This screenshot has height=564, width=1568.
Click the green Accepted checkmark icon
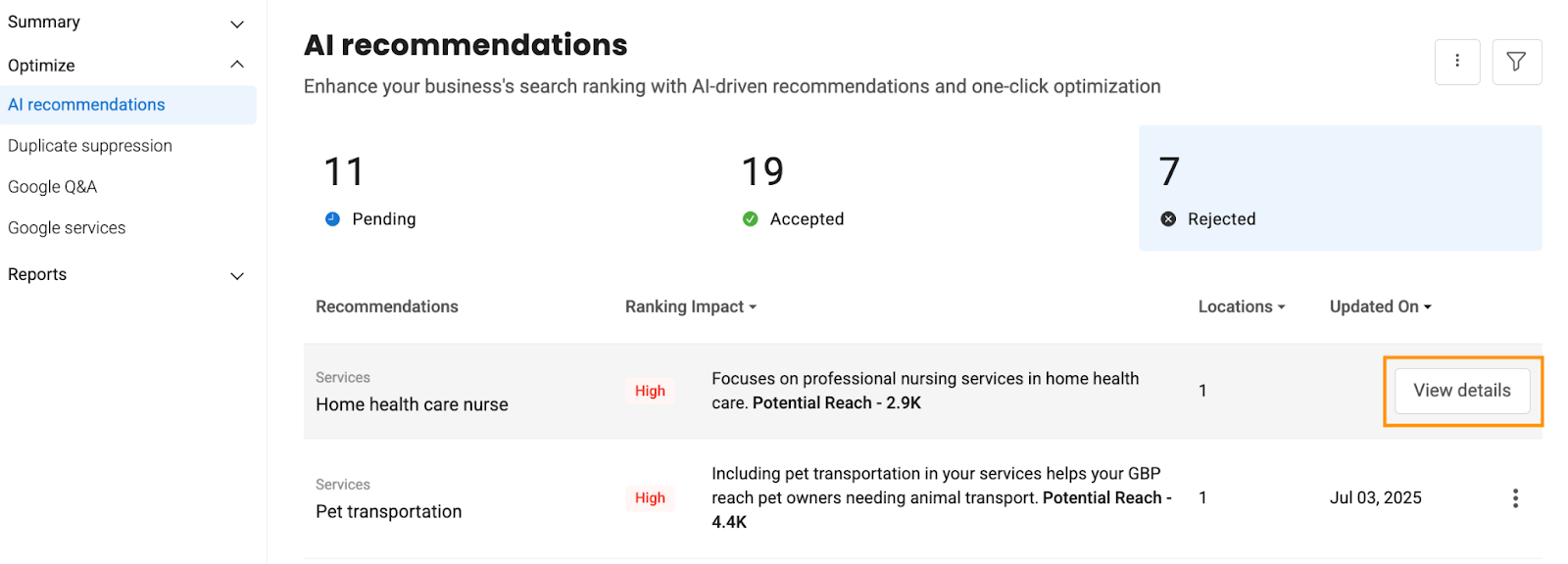(x=750, y=219)
